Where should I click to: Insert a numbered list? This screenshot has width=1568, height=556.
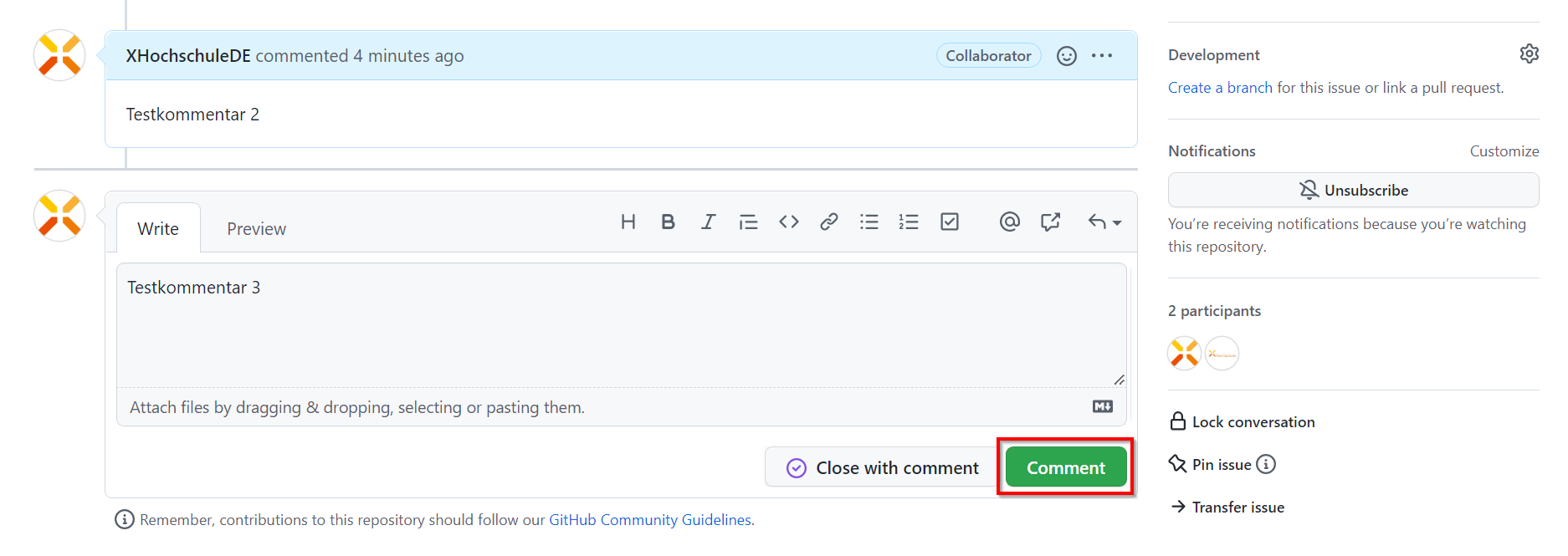(909, 222)
